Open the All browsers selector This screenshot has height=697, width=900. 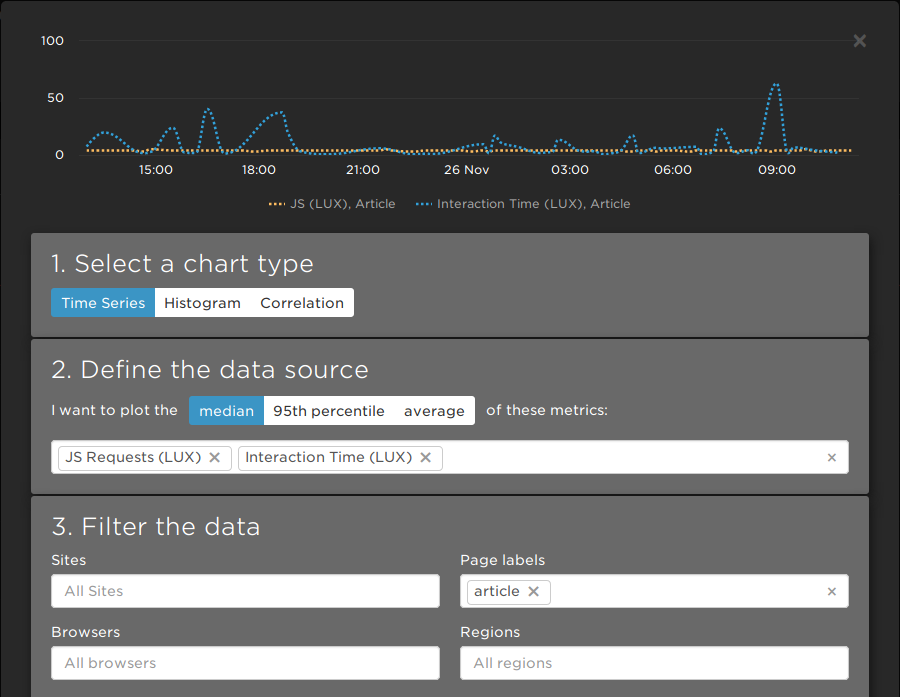pyautogui.click(x=245, y=663)
